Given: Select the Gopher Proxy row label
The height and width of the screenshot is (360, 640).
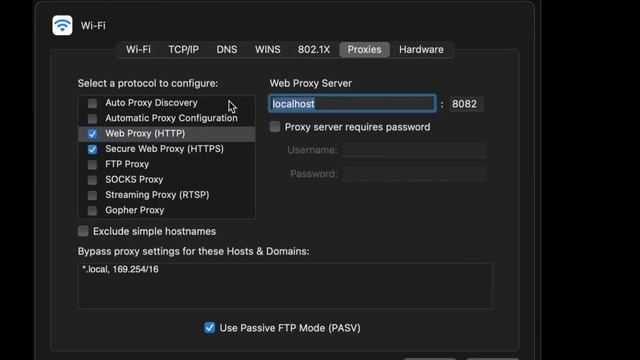Looking at the screenshot, I should pos(135,210).
